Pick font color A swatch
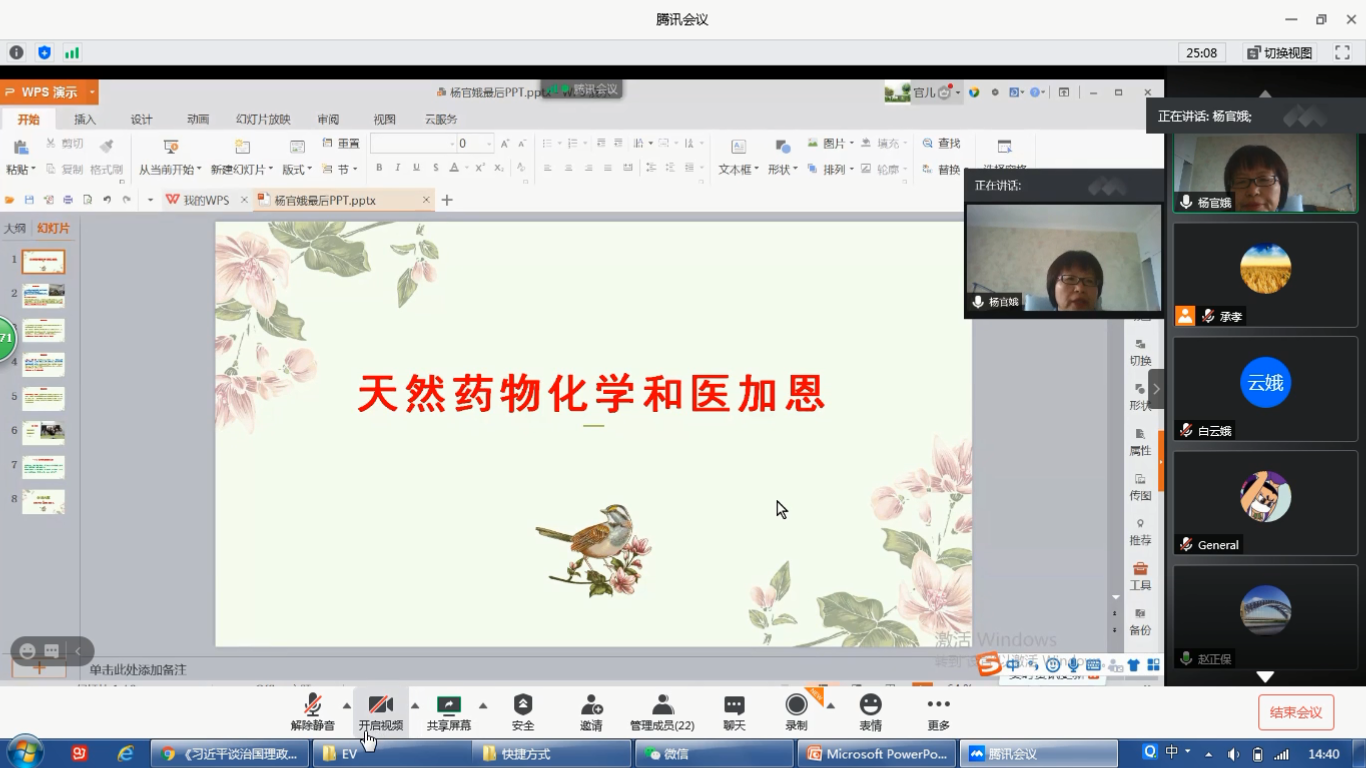Screen dimensions: 1366x768 [x=454, y=168]
